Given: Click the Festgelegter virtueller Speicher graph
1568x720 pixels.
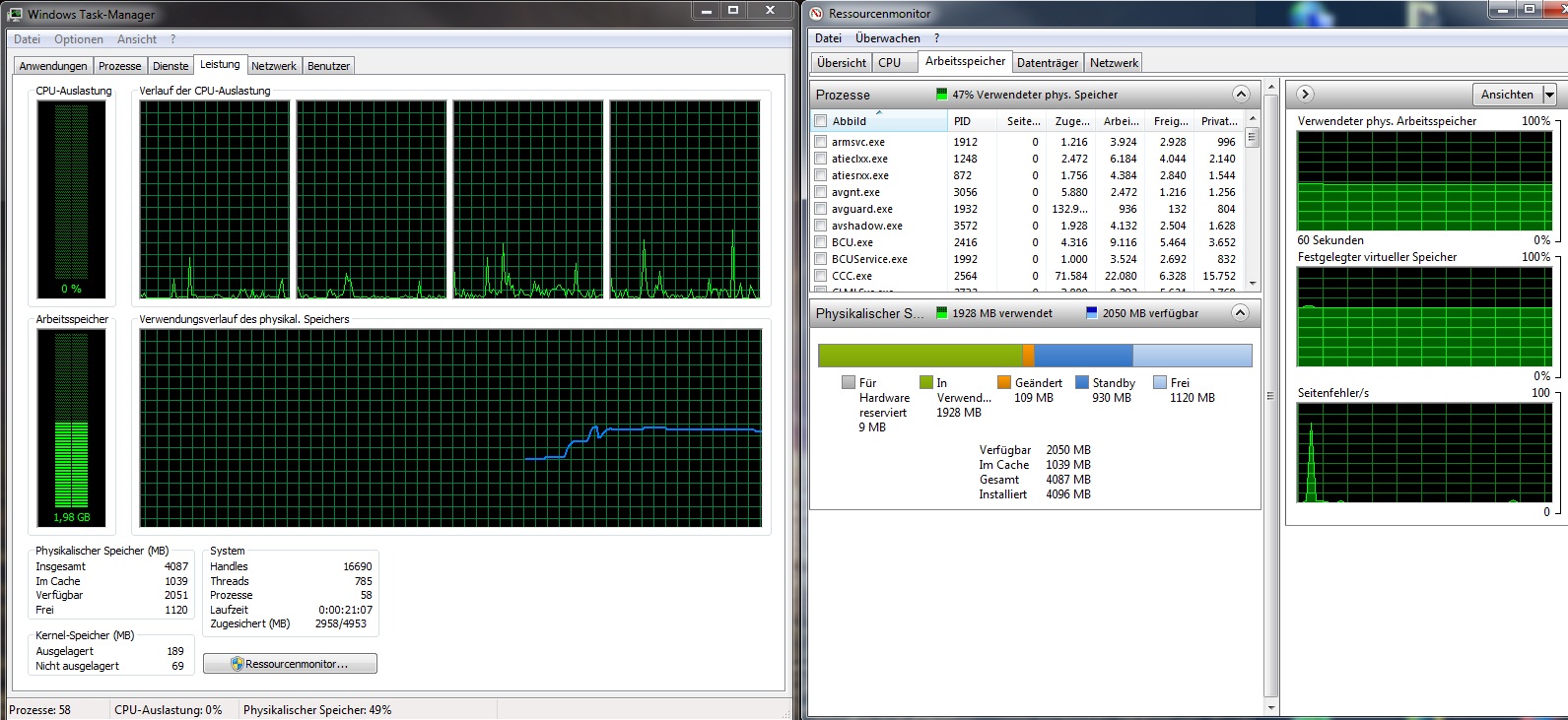Looking at the screenshot, I should coord(1424,317).
